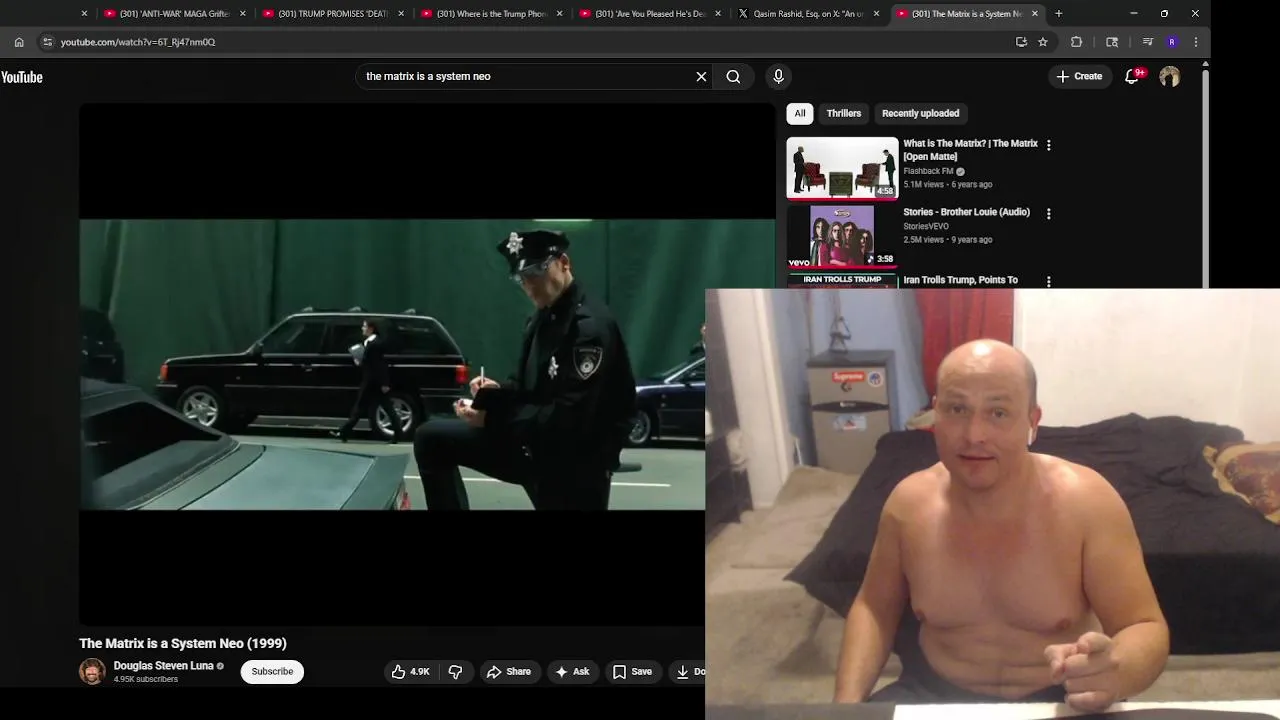The image size is (1280, 720).
Task: Close The Matrix is a System tab
Action: pyautogui.click(x=1035, y=14)
